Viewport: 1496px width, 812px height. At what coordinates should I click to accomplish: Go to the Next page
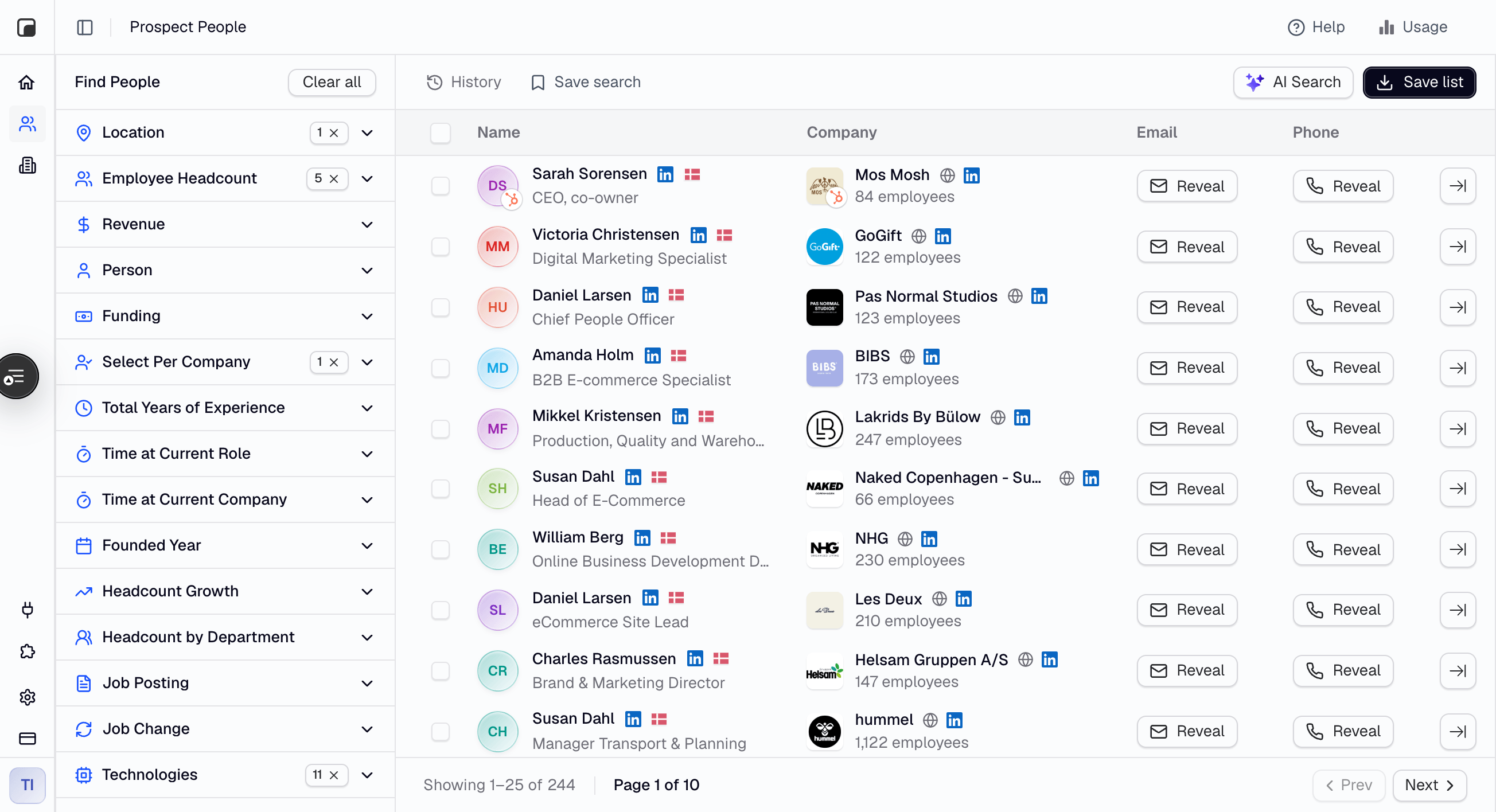pos(1429,784)
